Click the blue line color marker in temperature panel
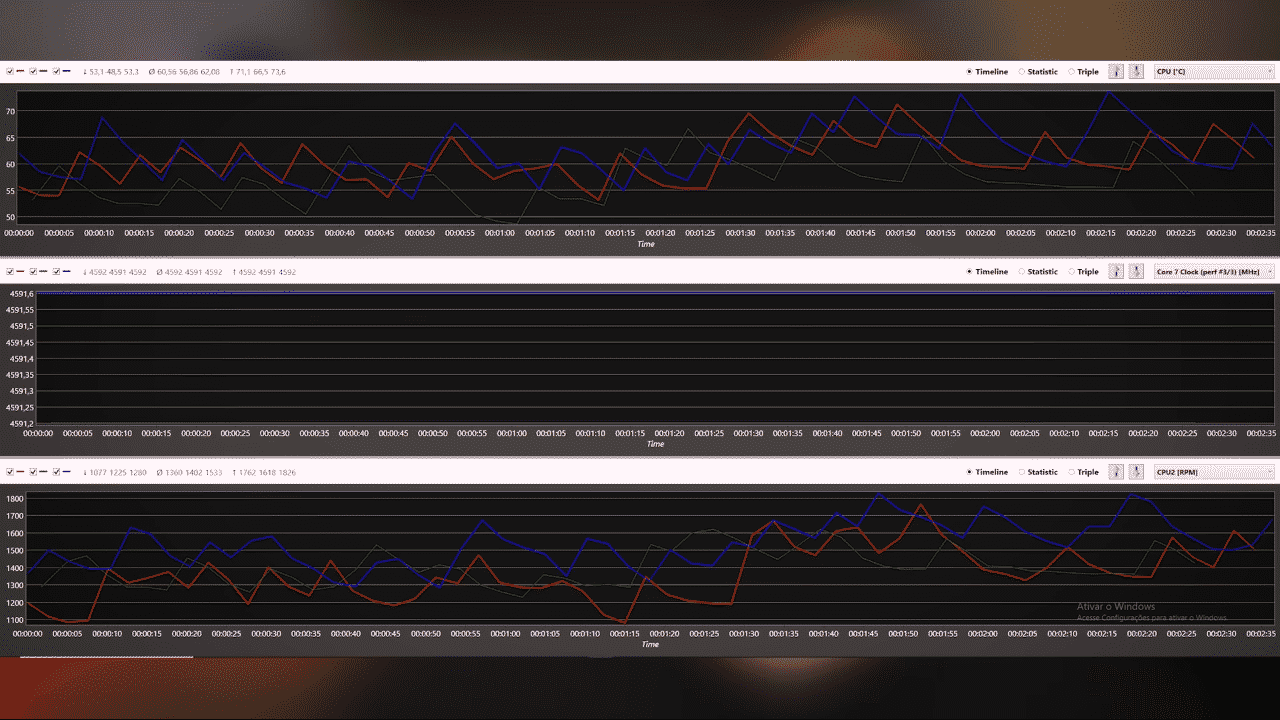This screenshot has width=1280, height=720. (x=66, y=71)
